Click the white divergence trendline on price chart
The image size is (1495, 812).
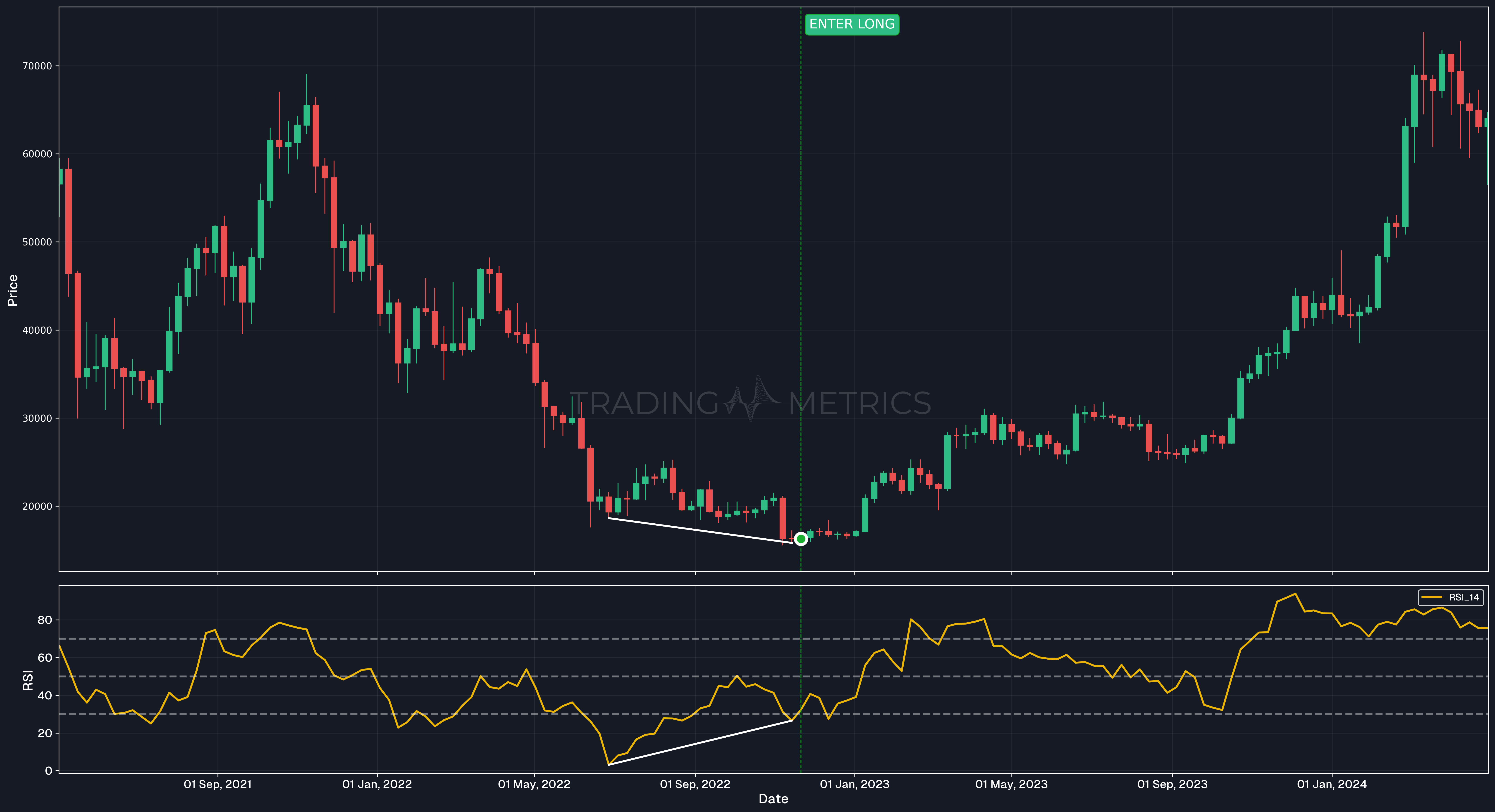point(700,530)
